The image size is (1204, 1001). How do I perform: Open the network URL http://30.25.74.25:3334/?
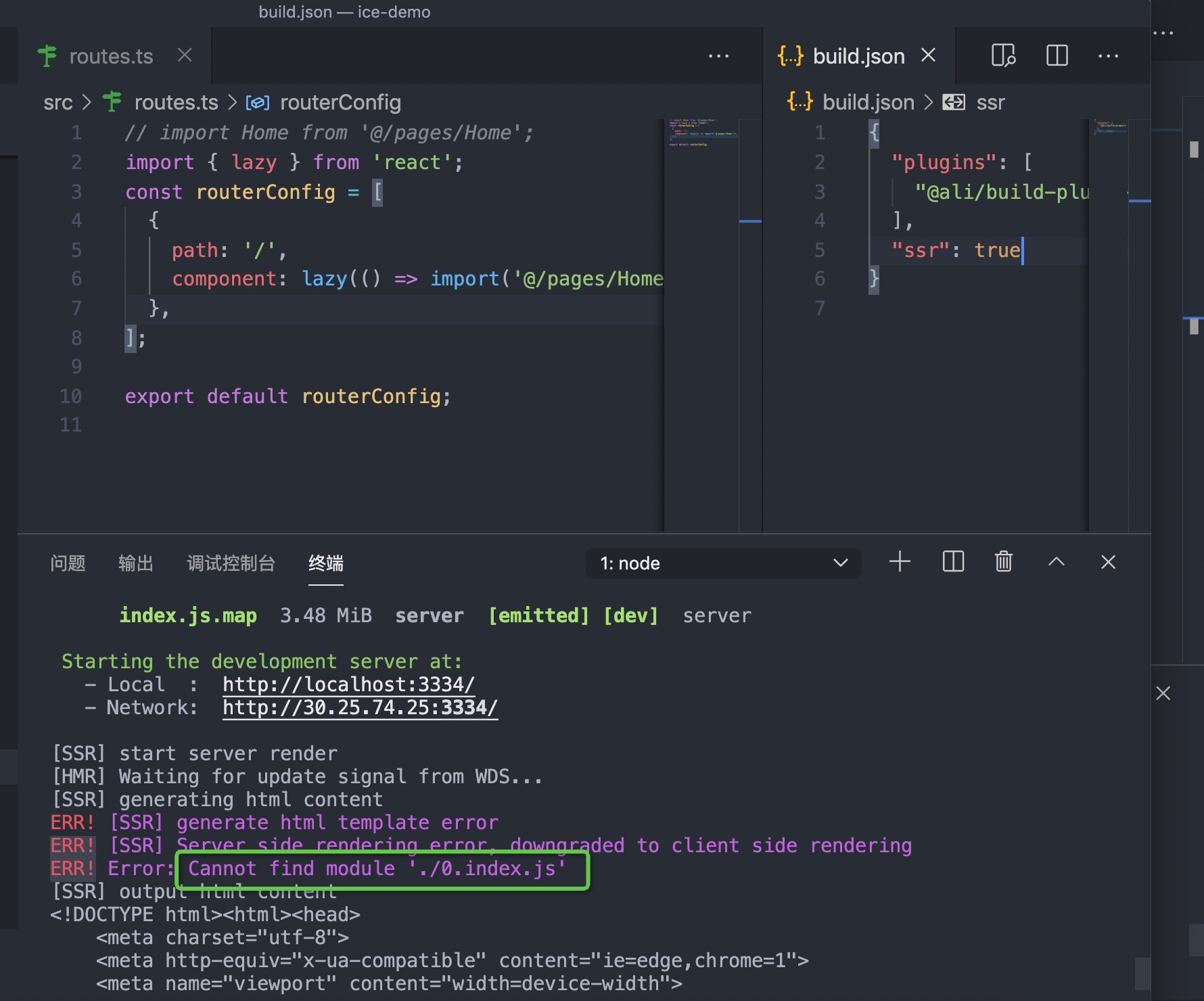pos(361,707)
